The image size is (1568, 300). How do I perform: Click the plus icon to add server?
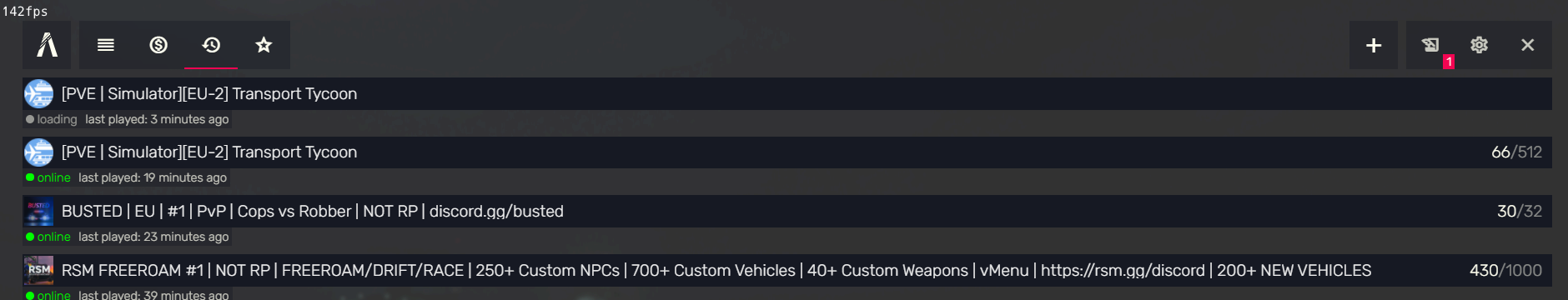coord(1374,45)
